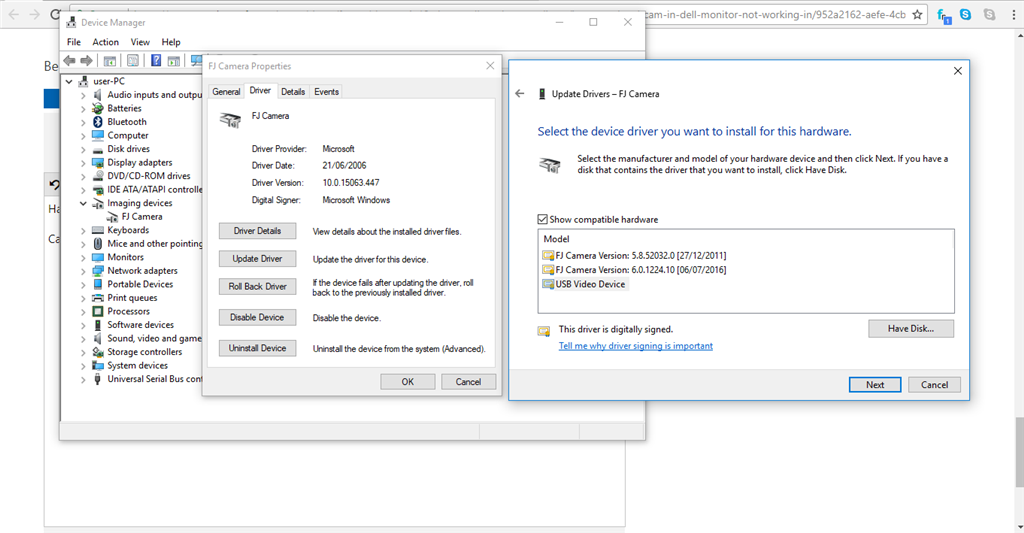1024x533 pixels.
Task: Switch to the General tab
Action: click(x=226, y=91)
